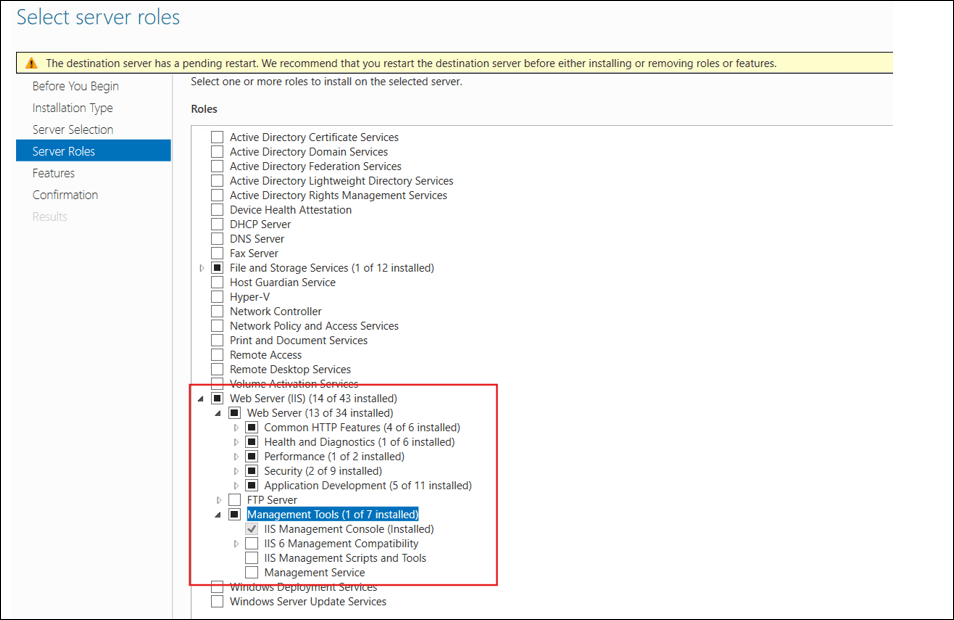Go to the Features step
The image size is (954, 620).
[54, 173]
